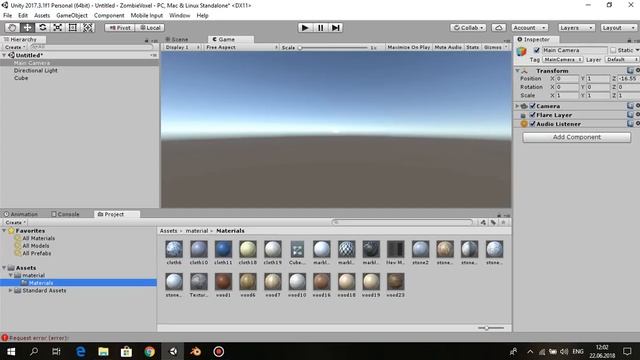The image size is (640, 360).
Task: Step one frame forward
Action: 336,27
